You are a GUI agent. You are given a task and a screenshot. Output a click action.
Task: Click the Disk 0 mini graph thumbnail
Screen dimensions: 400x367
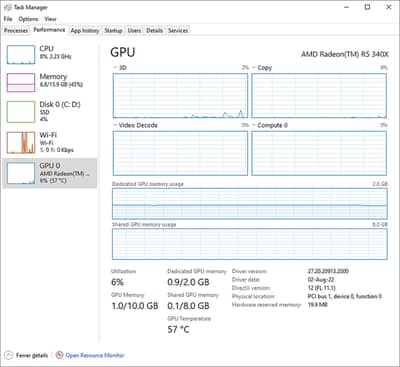click(x=21, y=112)
